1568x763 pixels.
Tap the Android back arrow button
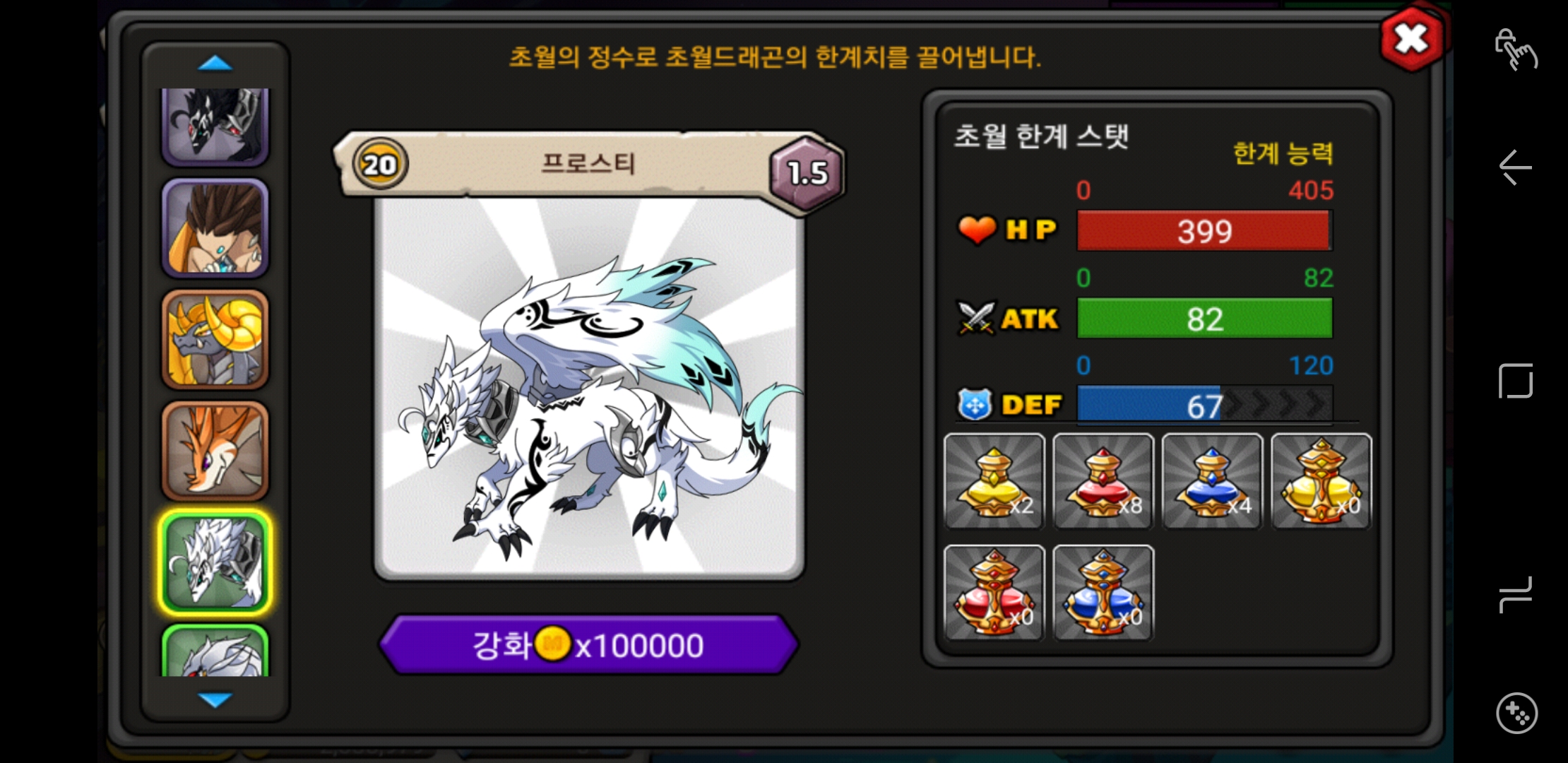1516,168
